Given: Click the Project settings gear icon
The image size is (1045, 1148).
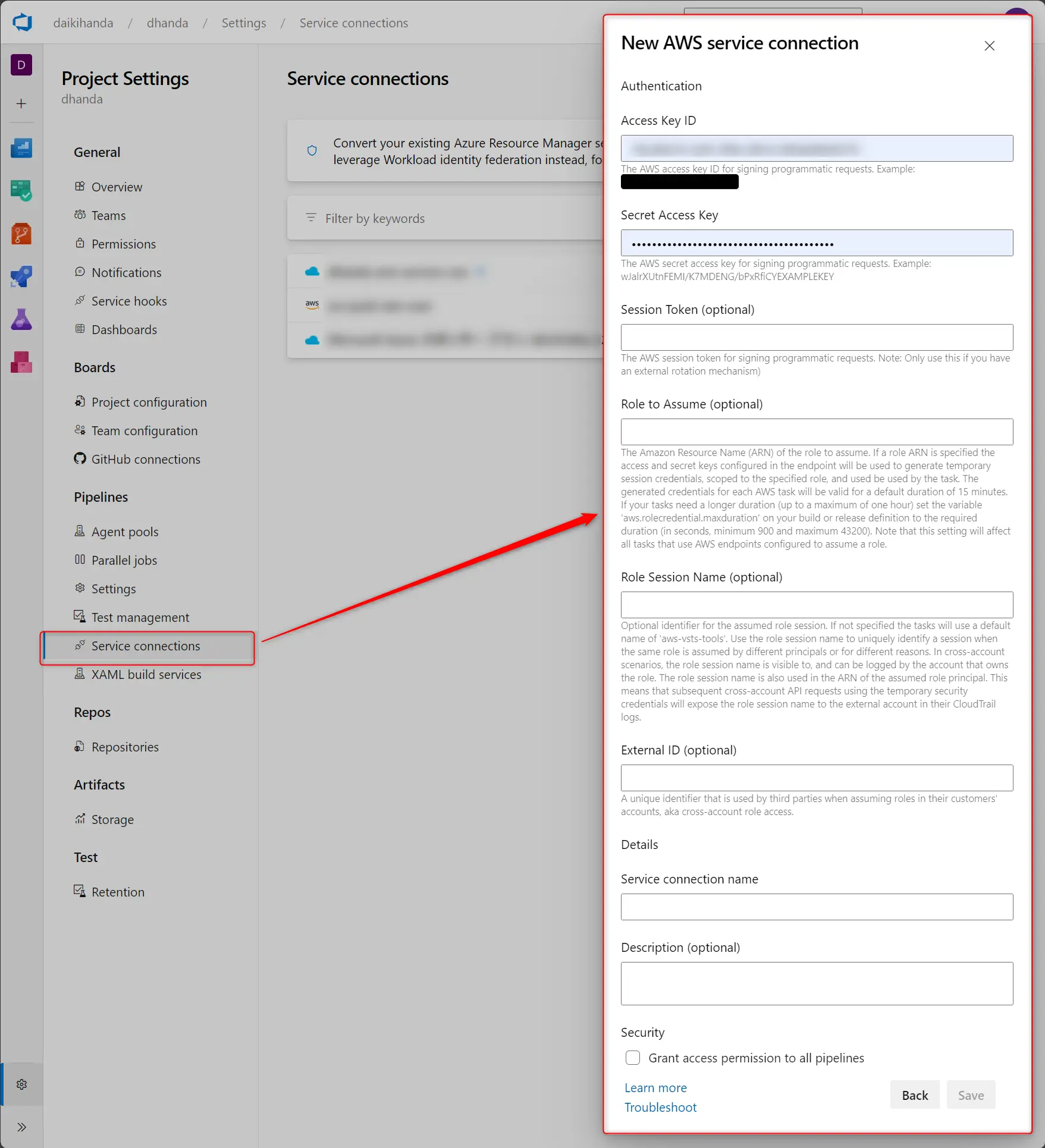Looking at the screenshot, I should click(x=22, y=1084).
